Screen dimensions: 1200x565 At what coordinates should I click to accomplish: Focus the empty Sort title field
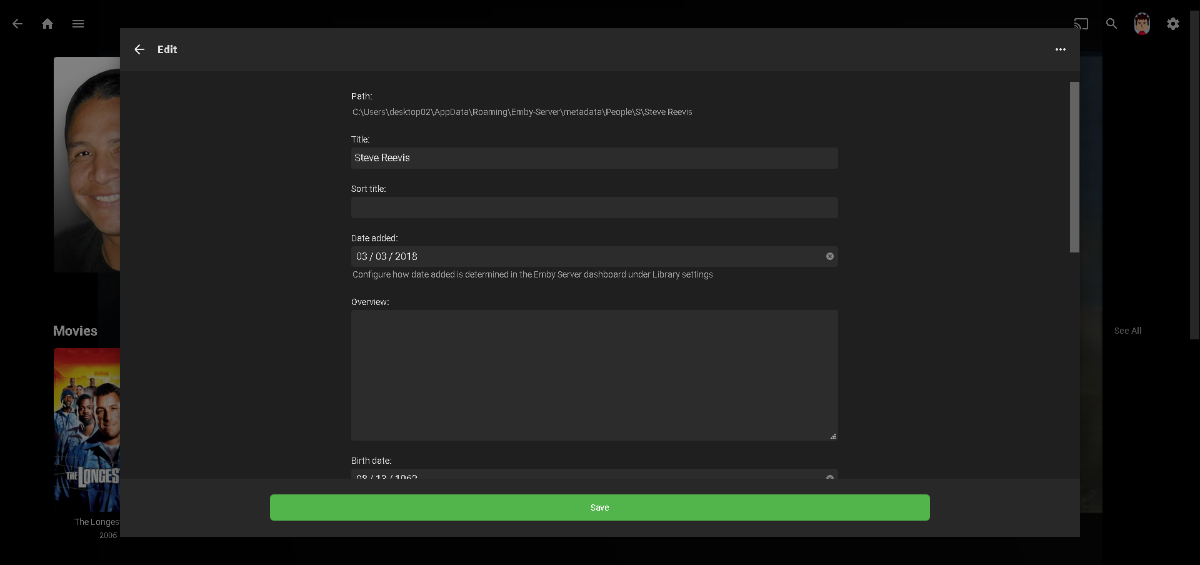[594, 207]
